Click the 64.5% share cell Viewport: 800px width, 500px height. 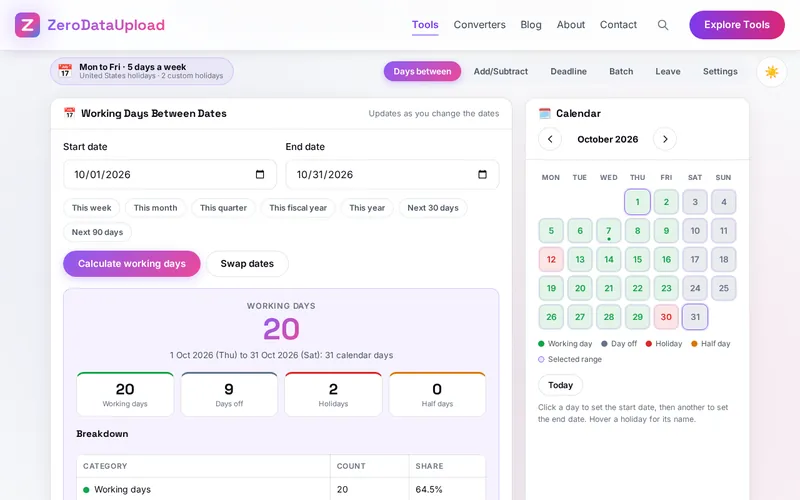(x=429, y=490)
